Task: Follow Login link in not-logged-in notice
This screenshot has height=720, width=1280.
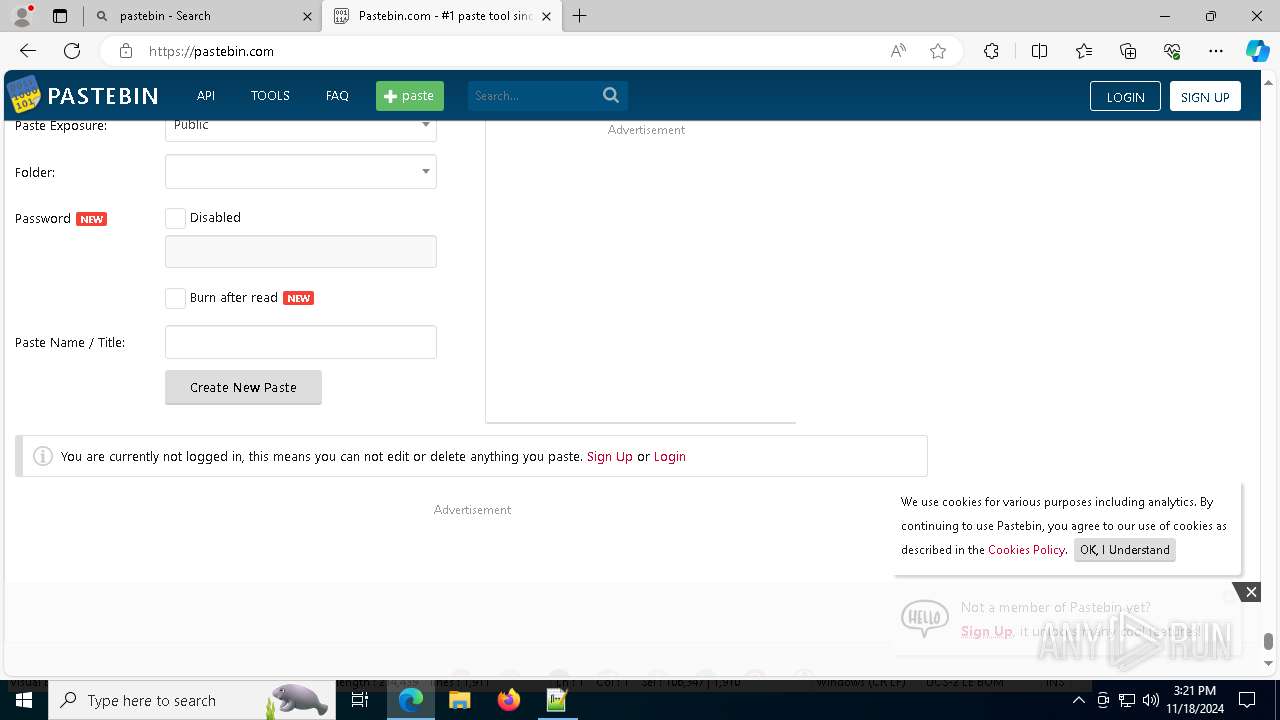Action: tap(669, 456)
